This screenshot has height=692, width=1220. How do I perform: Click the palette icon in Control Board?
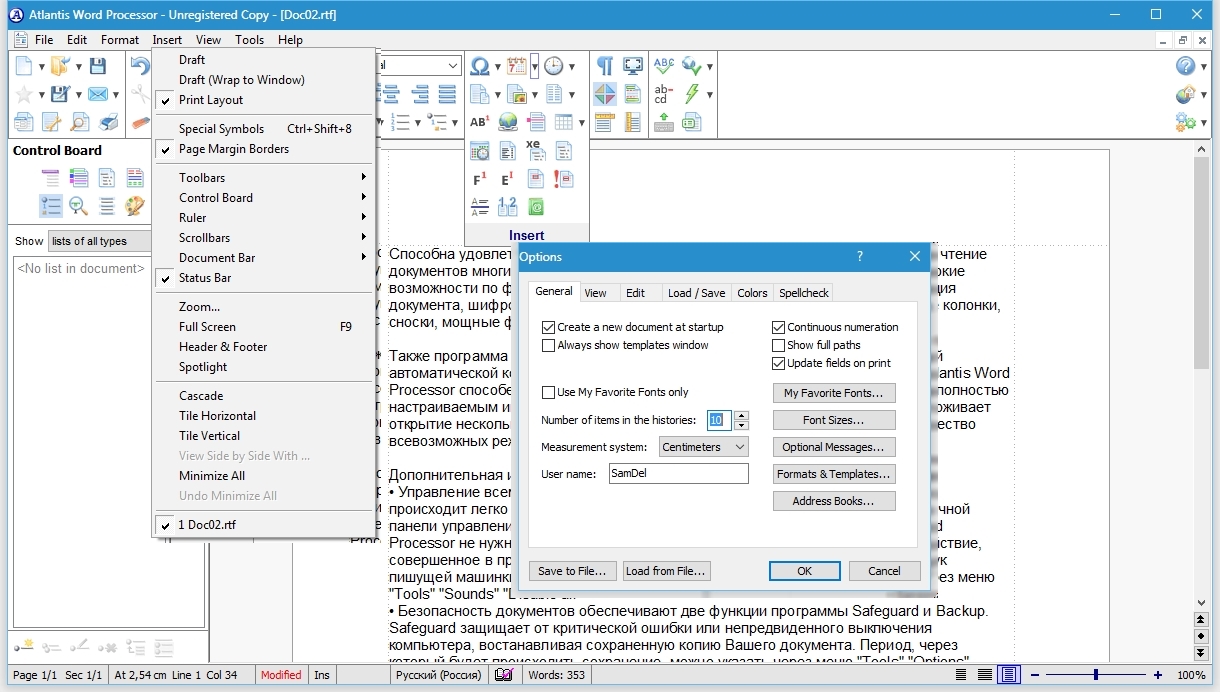134,206
